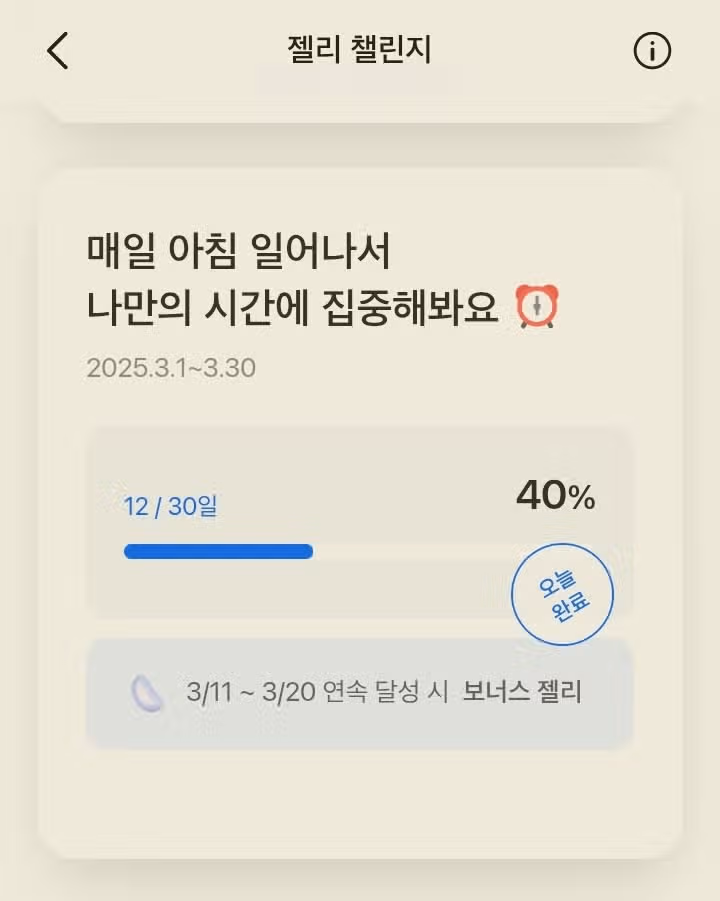This screenshot has width=720, height=901.
Task: Tap the partially visible card below the header
Action: [x=360, y=109]
